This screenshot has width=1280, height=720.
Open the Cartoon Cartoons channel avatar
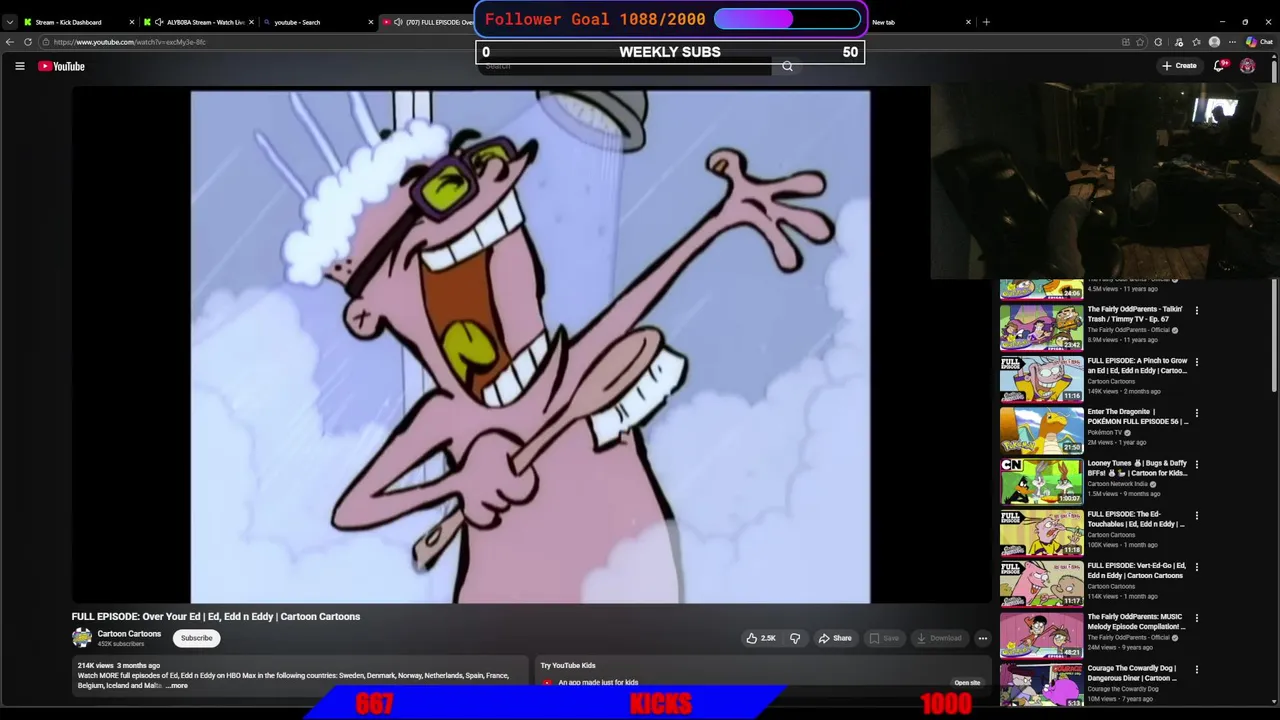82,638
